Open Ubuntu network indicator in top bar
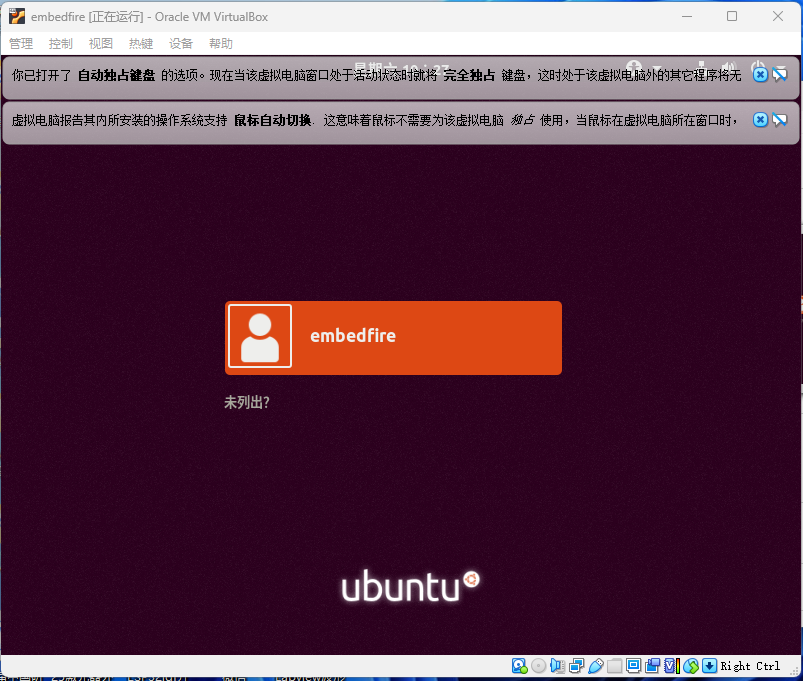This screenshot has height=681, width=803. pyautogui.click(x=702, y=67)
